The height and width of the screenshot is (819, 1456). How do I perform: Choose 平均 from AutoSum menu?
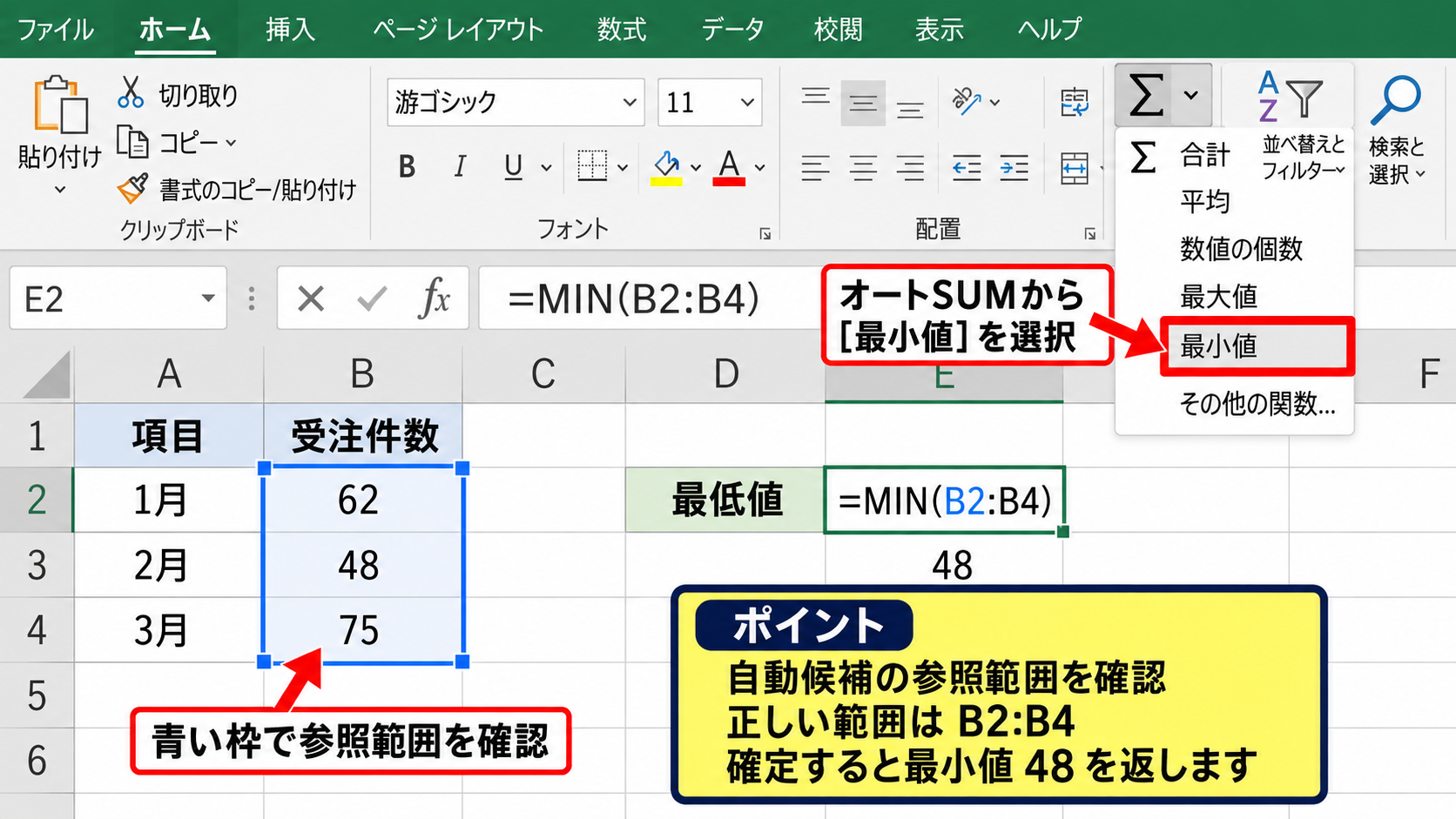[x=1205, y=202]
